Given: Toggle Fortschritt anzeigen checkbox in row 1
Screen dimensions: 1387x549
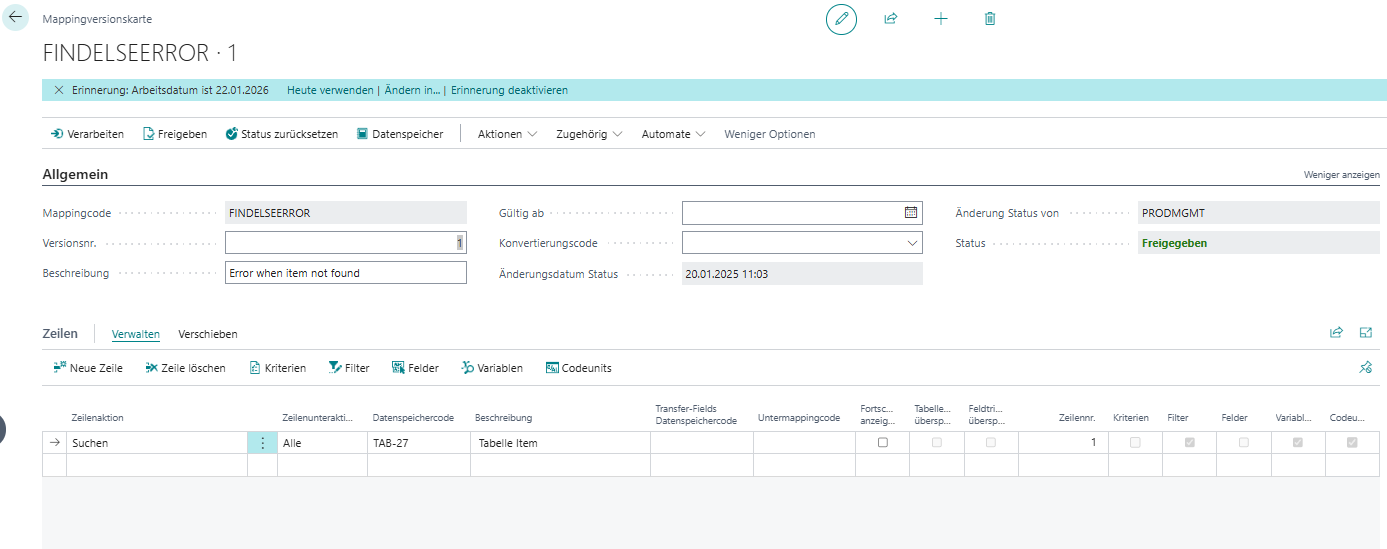Looking at the screenshot, I should click(882, 443).
